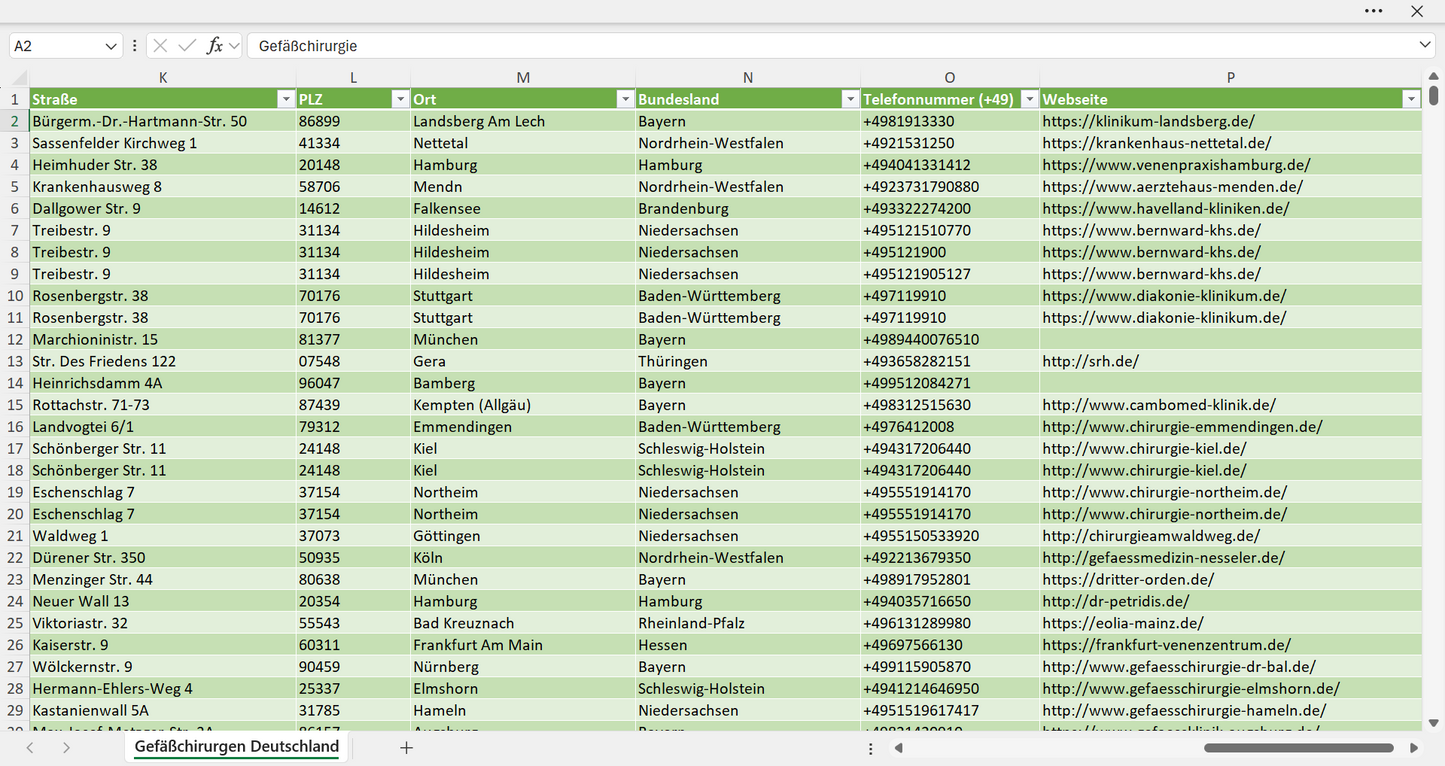Select column M header
Image resolution: width=1445 pixels, height=766 pixels.
coord(523,78)
